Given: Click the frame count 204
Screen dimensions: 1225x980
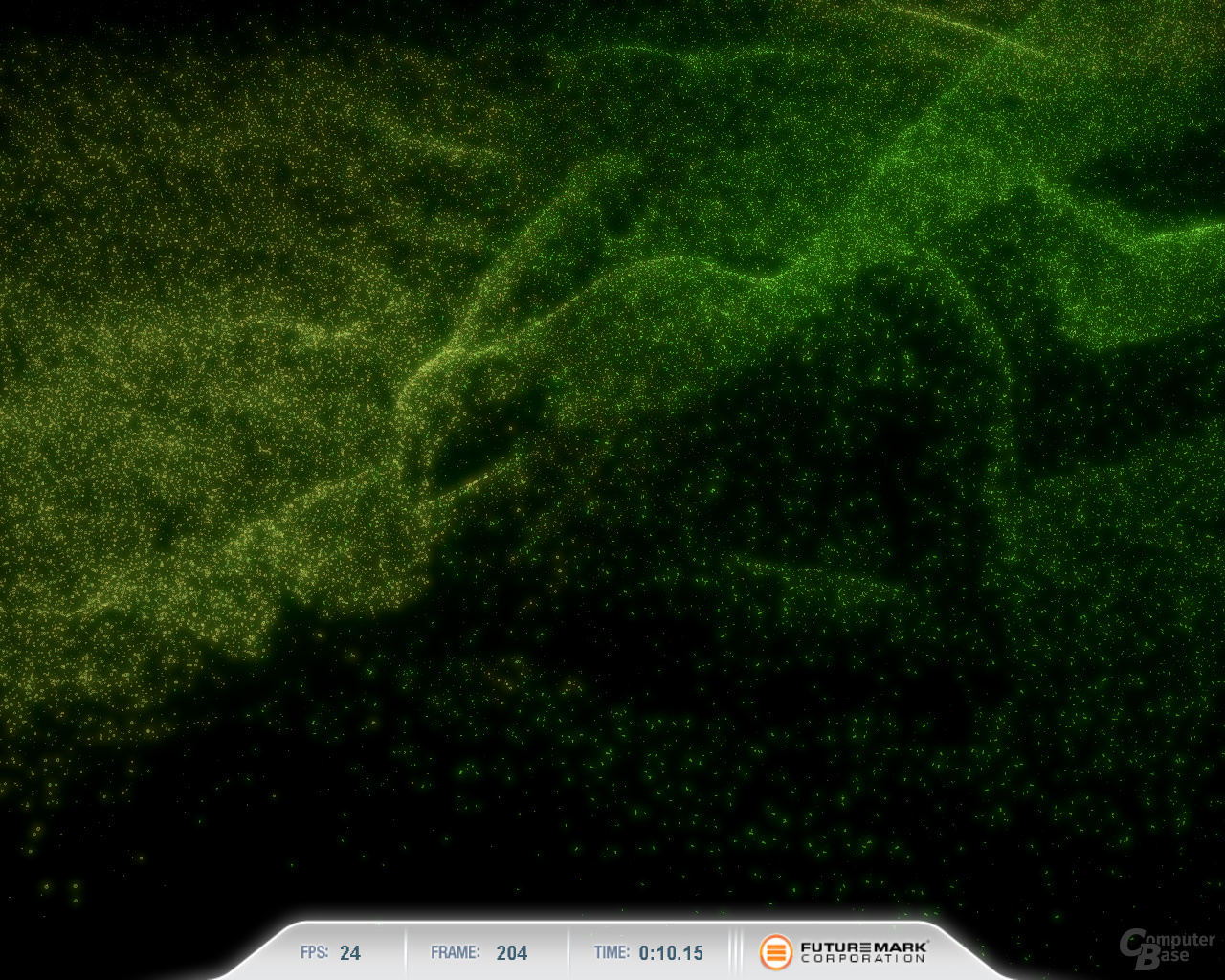Looking at the screenshot, I should (512, 953).
